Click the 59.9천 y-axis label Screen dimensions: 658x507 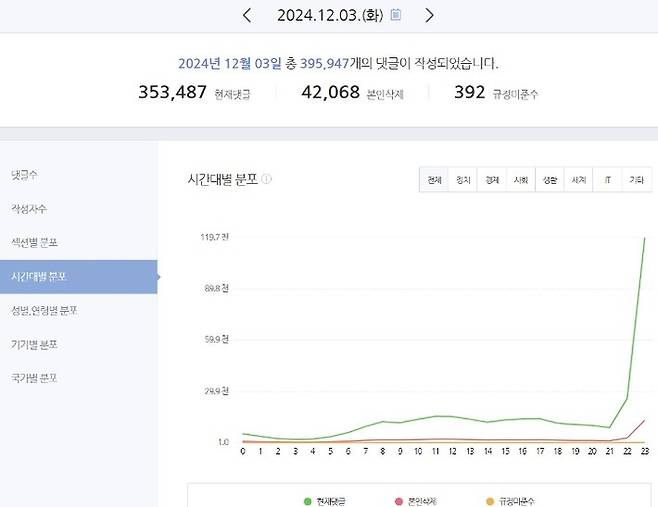pos(217,339)
